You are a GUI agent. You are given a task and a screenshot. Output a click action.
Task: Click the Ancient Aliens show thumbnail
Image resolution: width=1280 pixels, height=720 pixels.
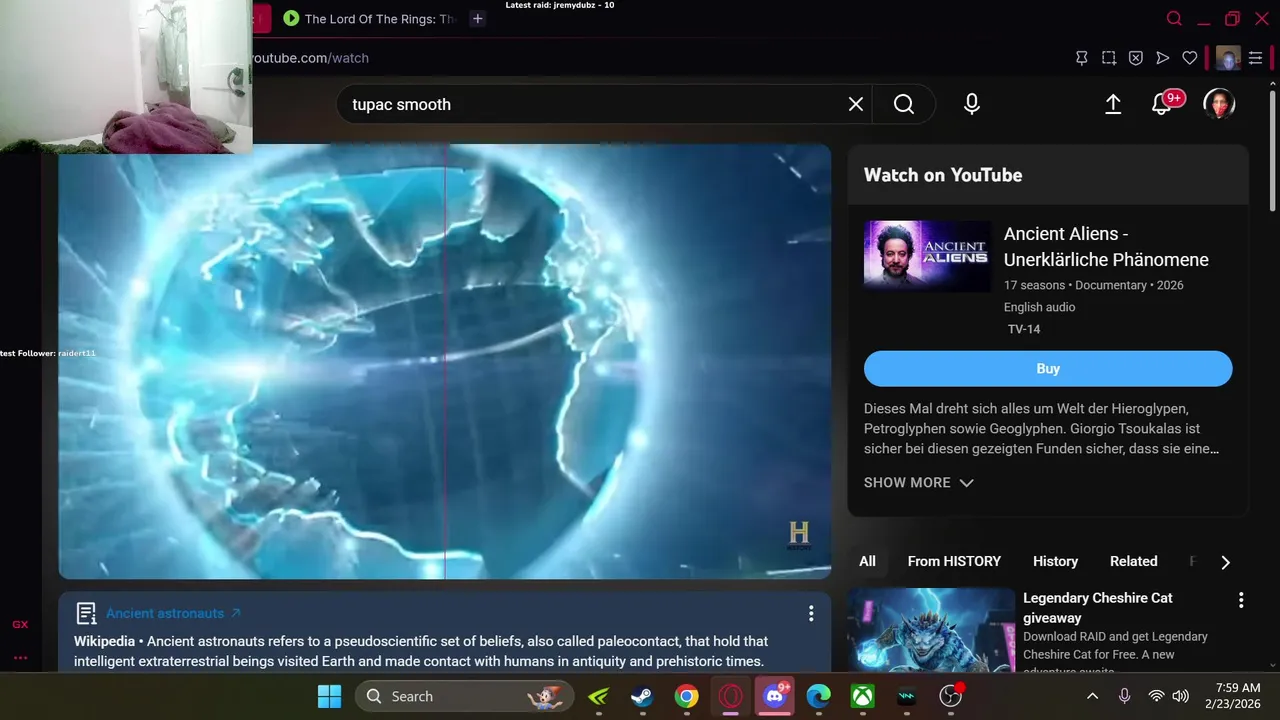point(927,256)
